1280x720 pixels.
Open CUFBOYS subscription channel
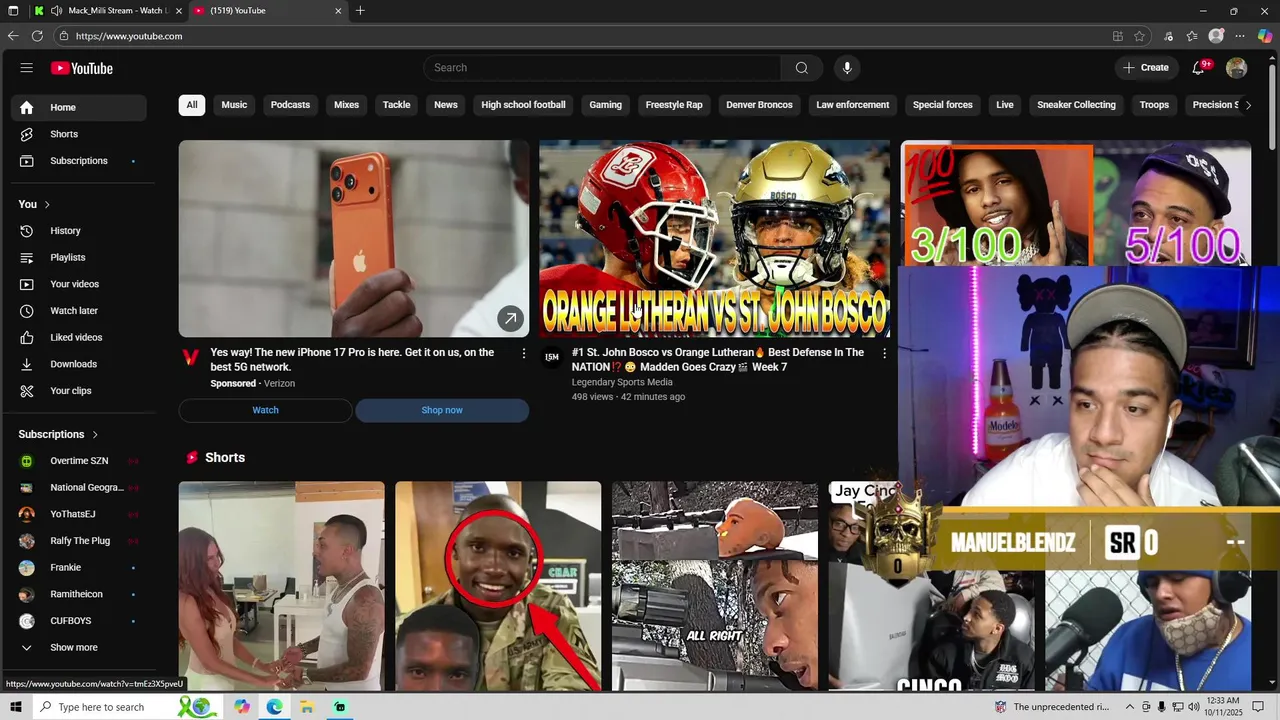pyautogui.click(x=79, y=621)
